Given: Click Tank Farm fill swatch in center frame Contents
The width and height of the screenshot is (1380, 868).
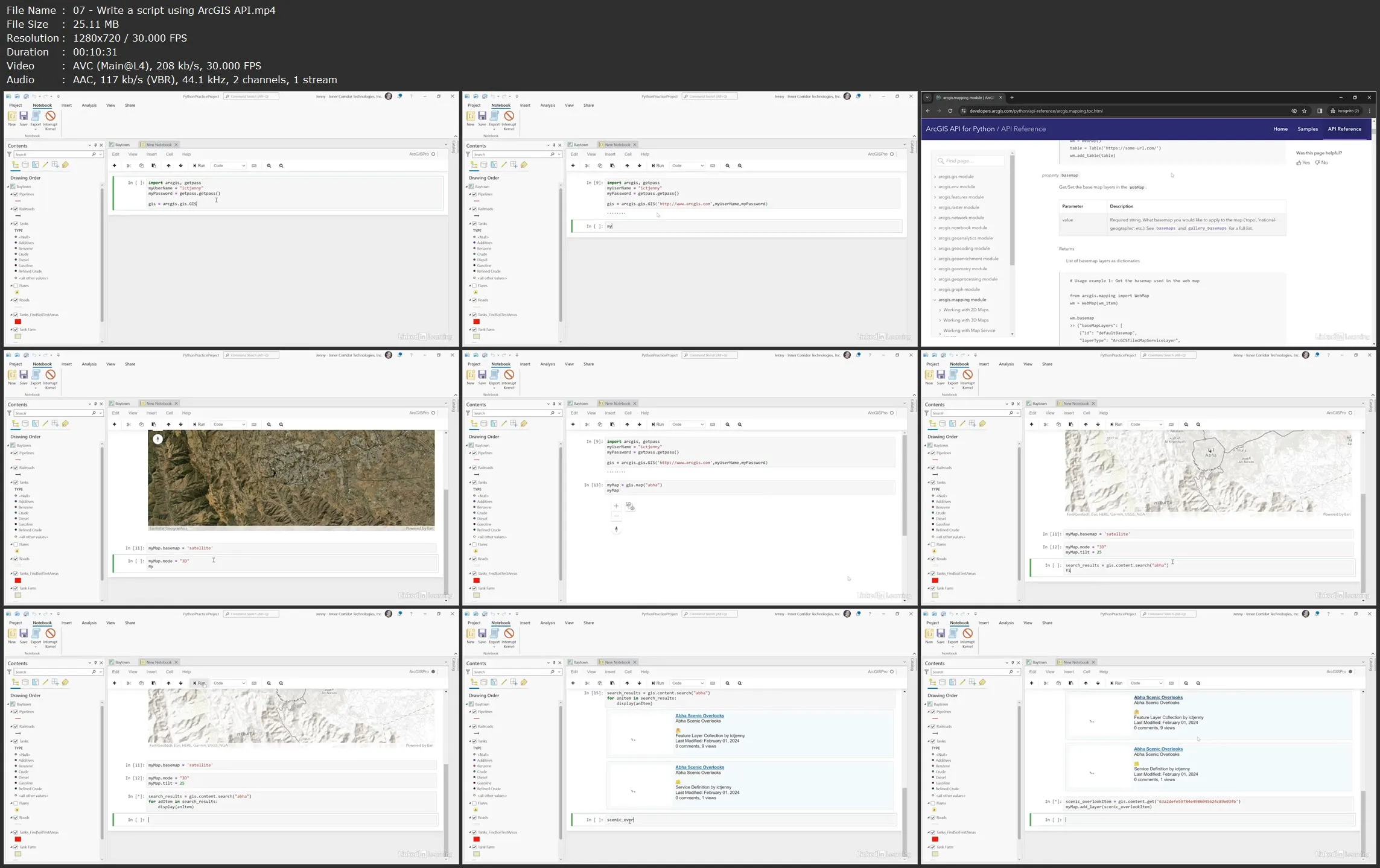Looking at the screenshot, I should coord(477,595).
